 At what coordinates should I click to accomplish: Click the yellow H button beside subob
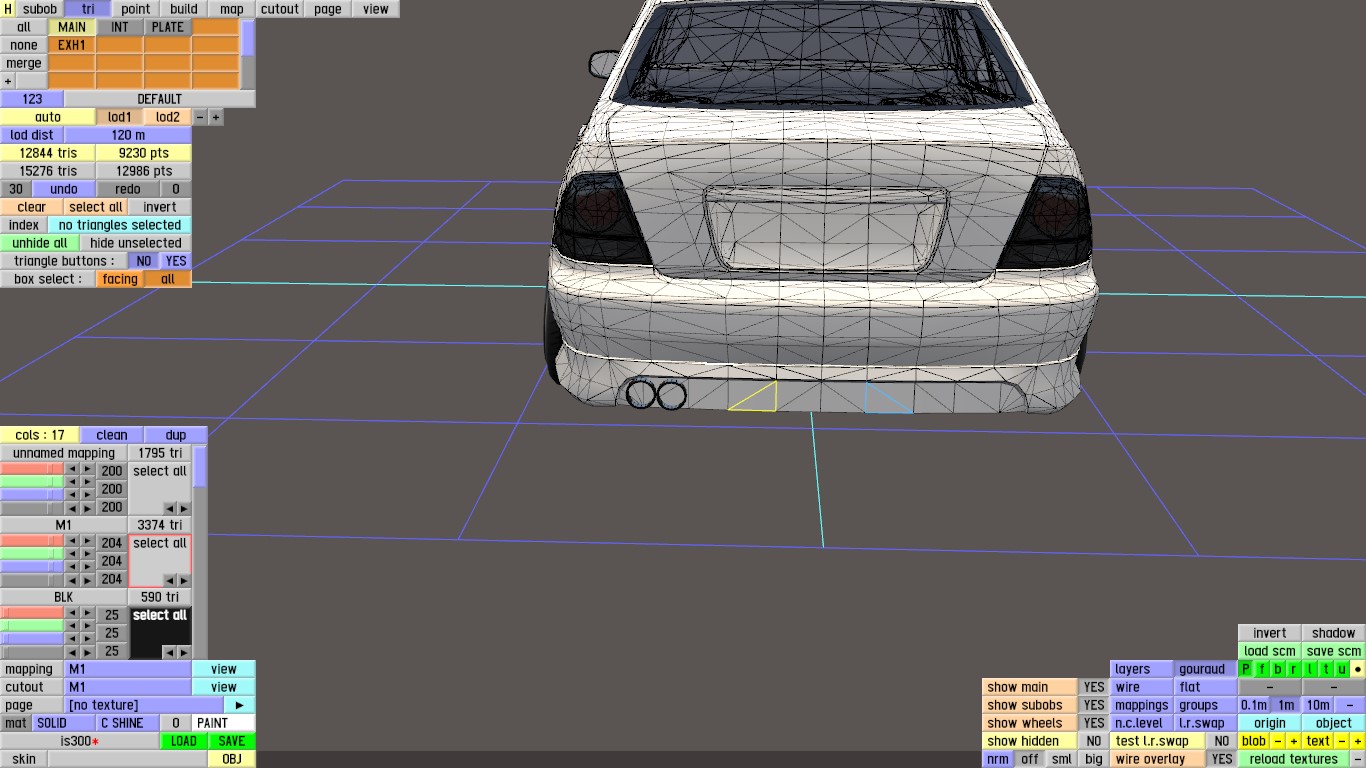pyautogui.click(x=8, y=9)
